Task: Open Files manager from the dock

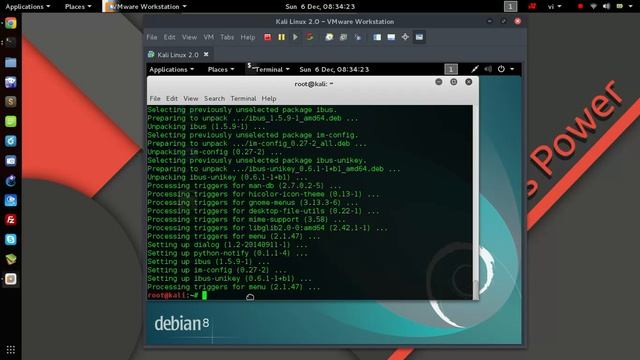Action: (x=11, y=62)
